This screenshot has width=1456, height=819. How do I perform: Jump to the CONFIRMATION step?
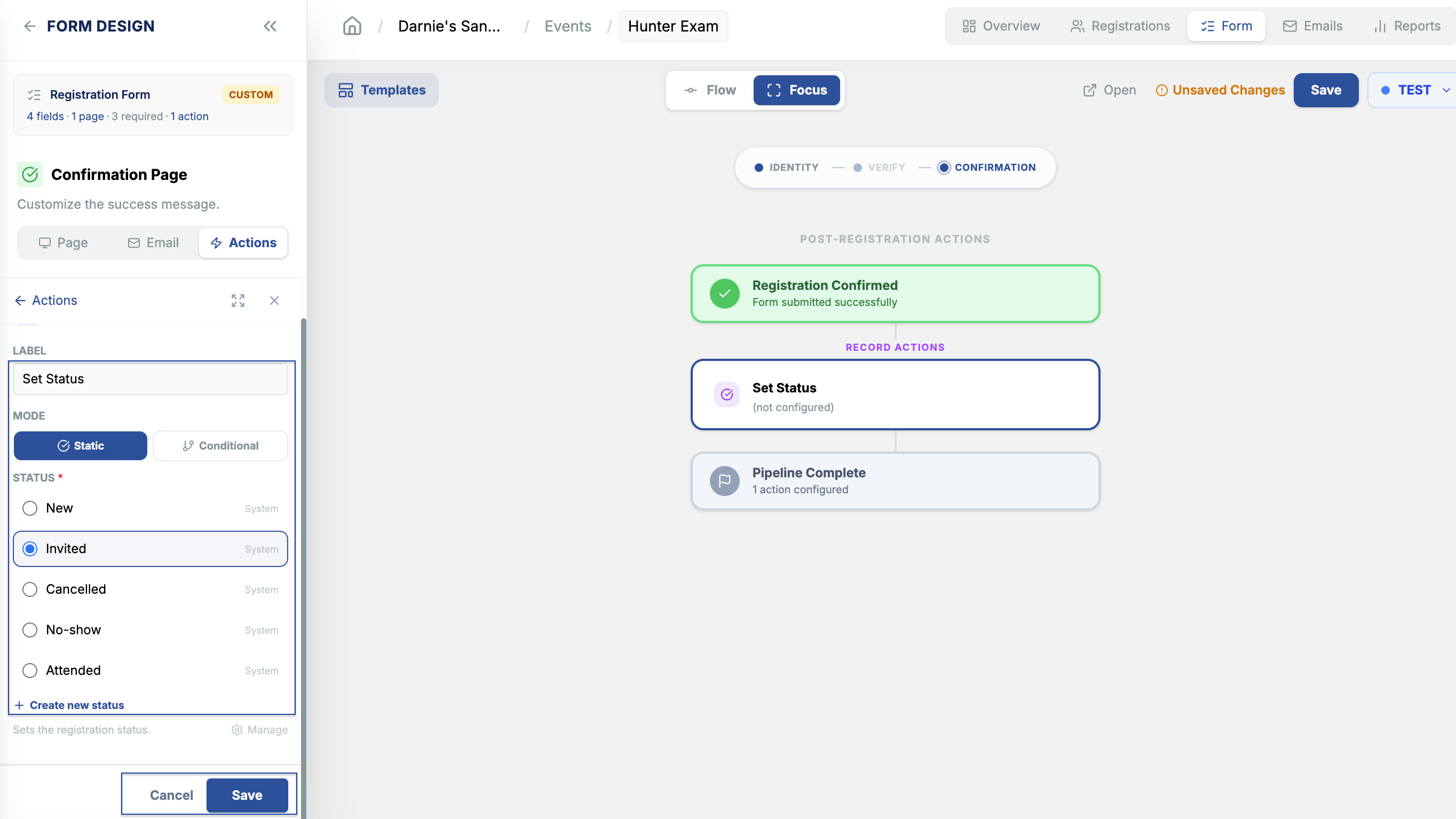point(987,167)
